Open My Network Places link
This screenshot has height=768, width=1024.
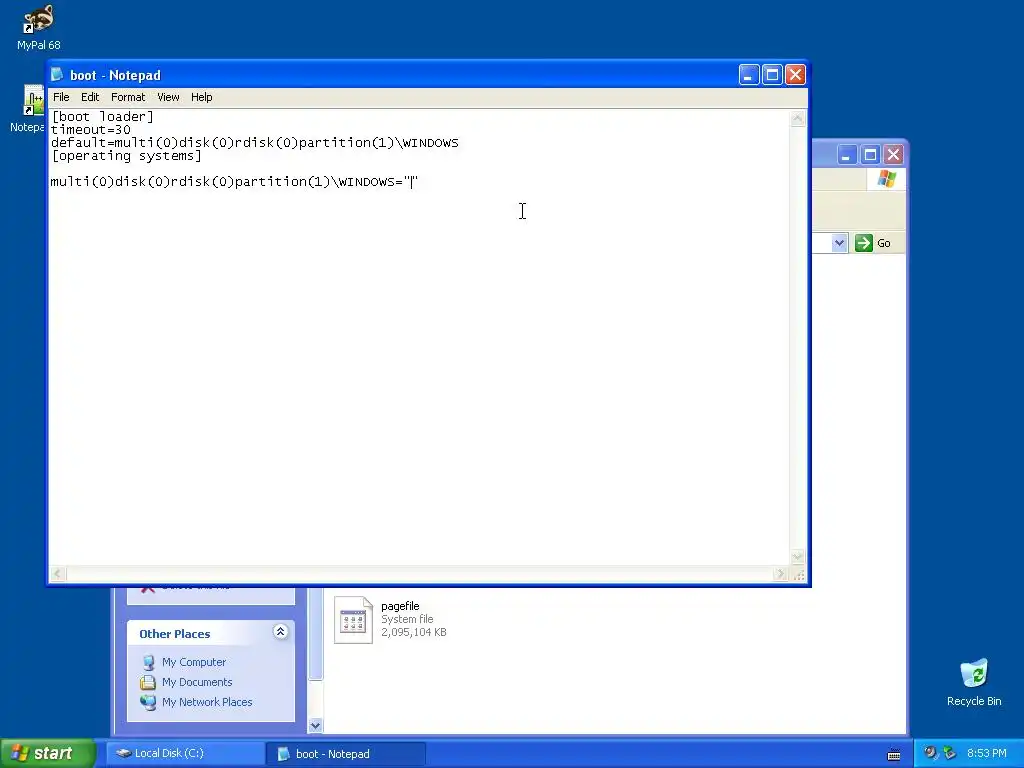point(207,702)
